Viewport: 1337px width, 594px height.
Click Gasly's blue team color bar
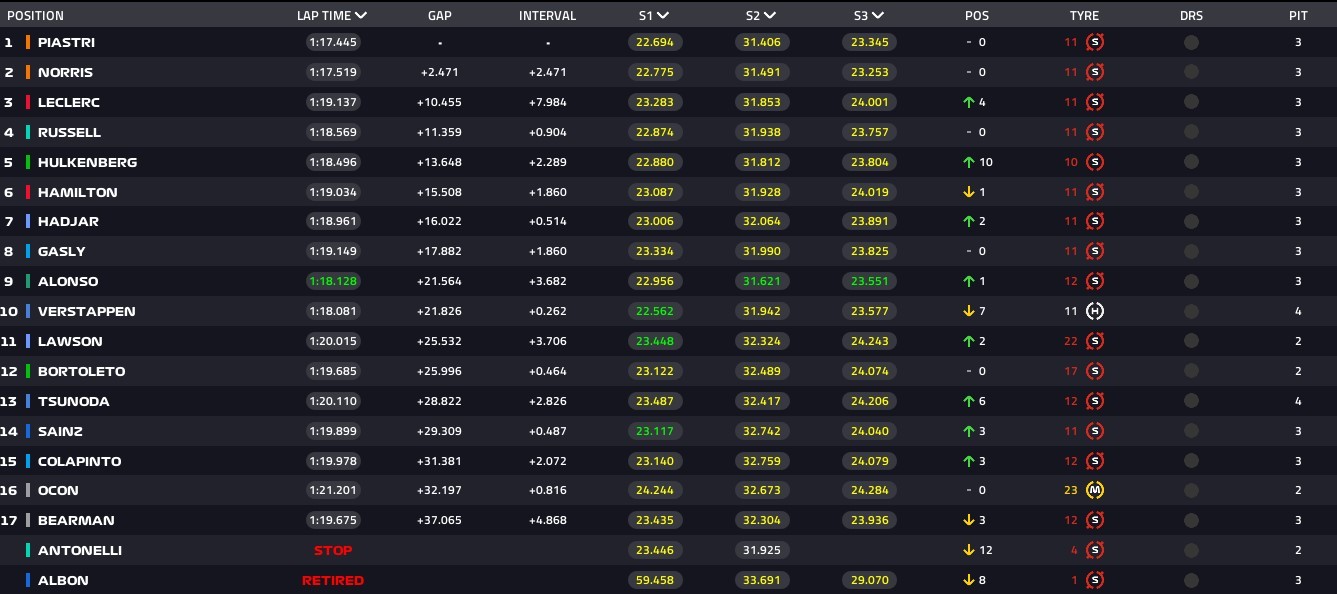click(x=28, y=251)
